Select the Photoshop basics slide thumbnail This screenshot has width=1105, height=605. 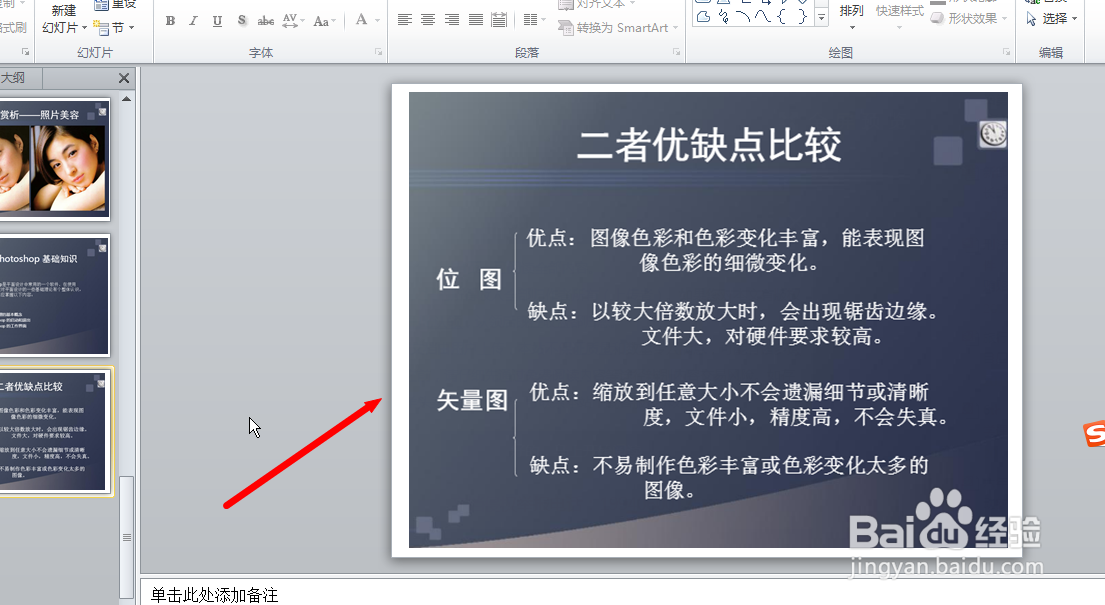point(54,295)
